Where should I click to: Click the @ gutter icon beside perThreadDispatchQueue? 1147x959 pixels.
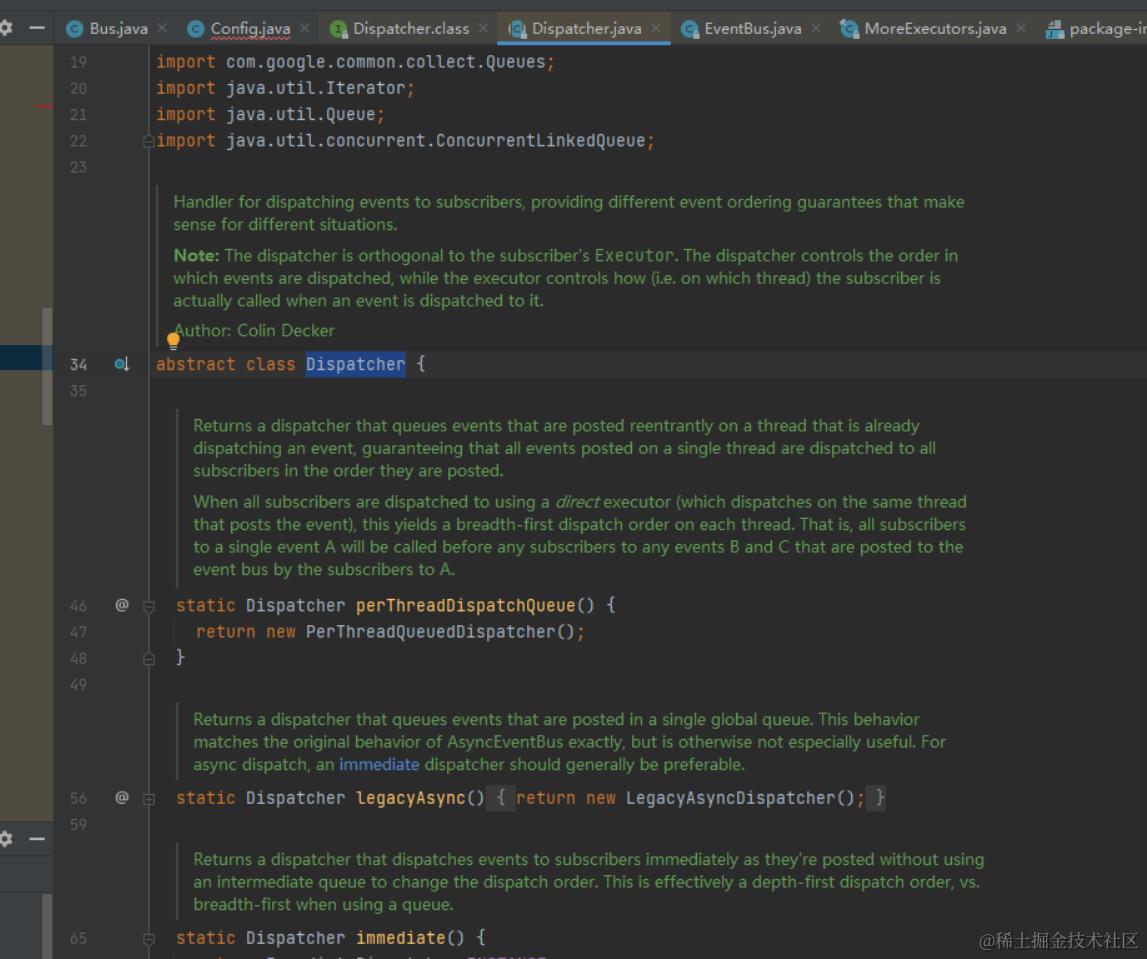122,605
